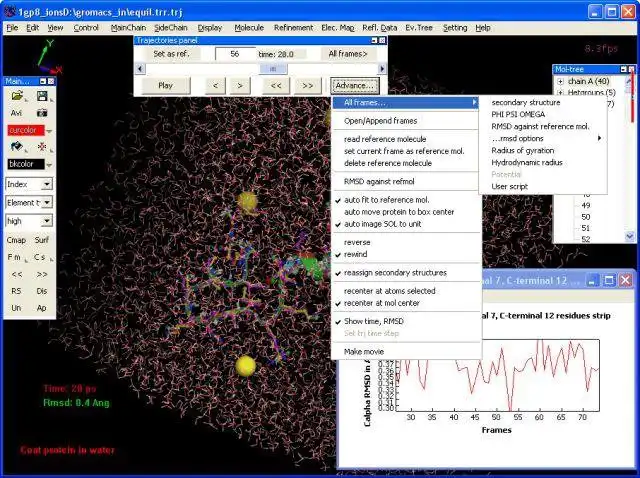The height and width of the screenshot is (478, 640).
Task: Click the Play button in Trajectories panel
Action: (x=165, y=86)
